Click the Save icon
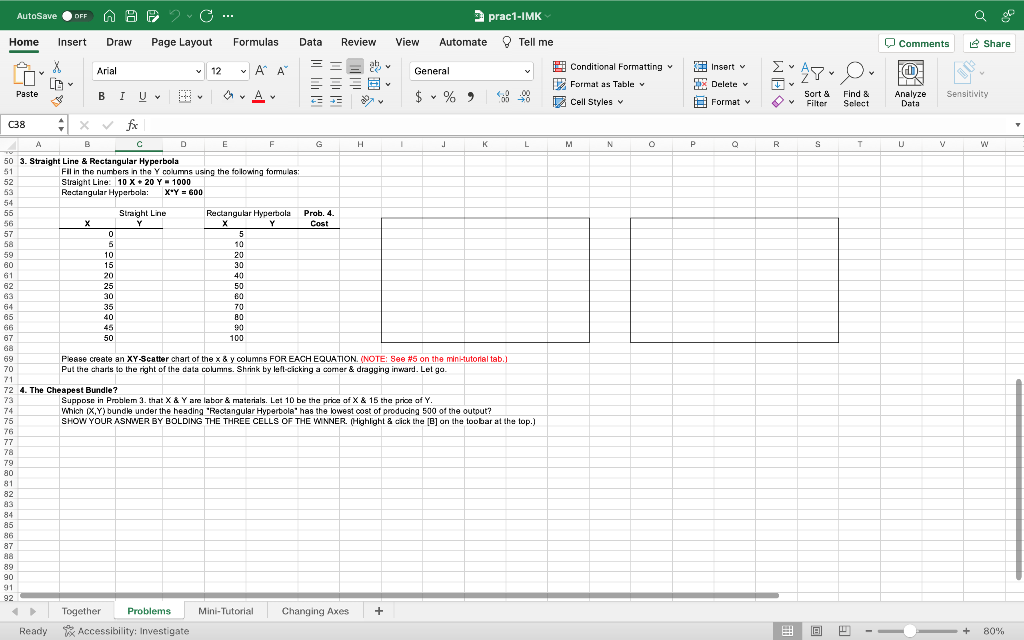This screenshot has height=640, width=1024. [x=131, y=16]
